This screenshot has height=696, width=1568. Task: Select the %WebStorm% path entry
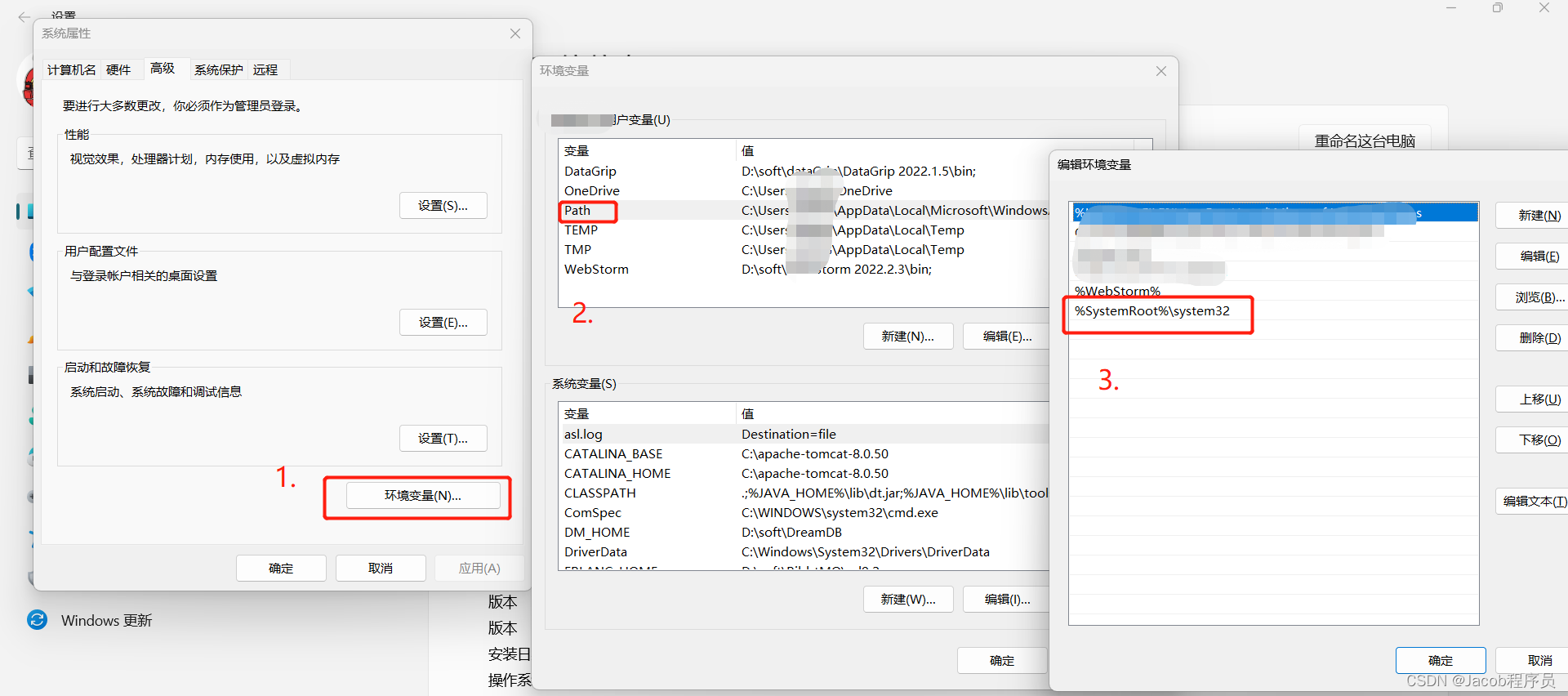coord(1273,292)
